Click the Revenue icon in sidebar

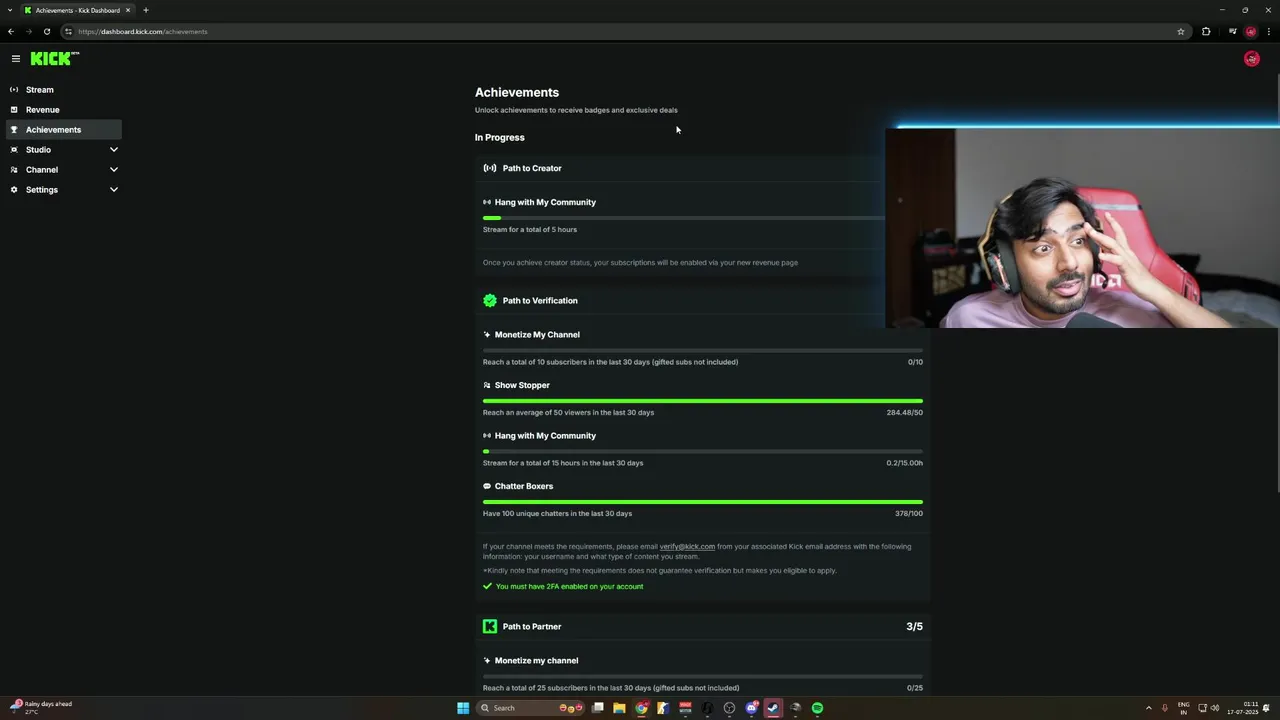14,110
